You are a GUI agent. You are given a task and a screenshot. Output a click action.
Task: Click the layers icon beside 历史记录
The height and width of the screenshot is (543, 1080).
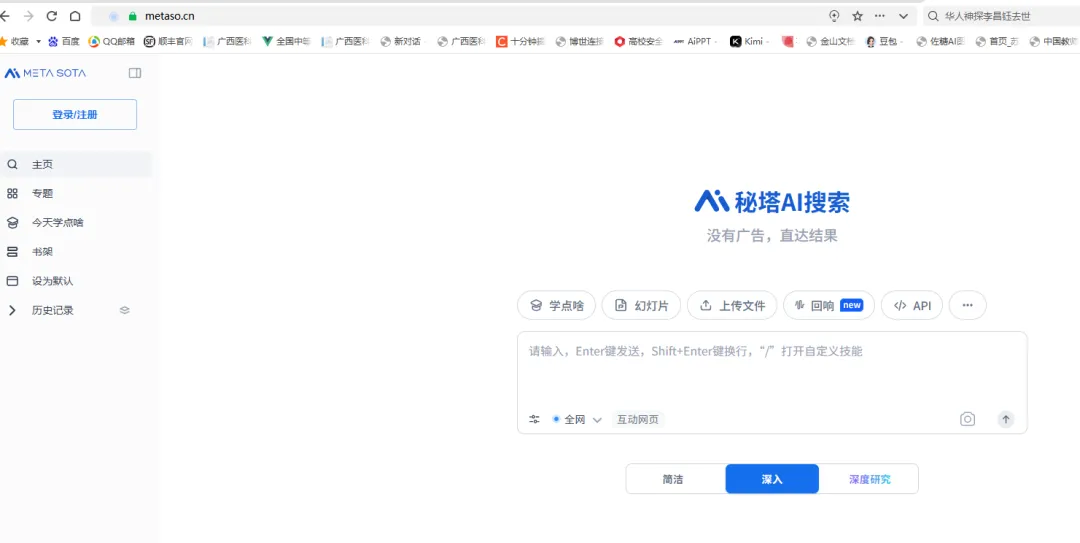click(125, 310)
